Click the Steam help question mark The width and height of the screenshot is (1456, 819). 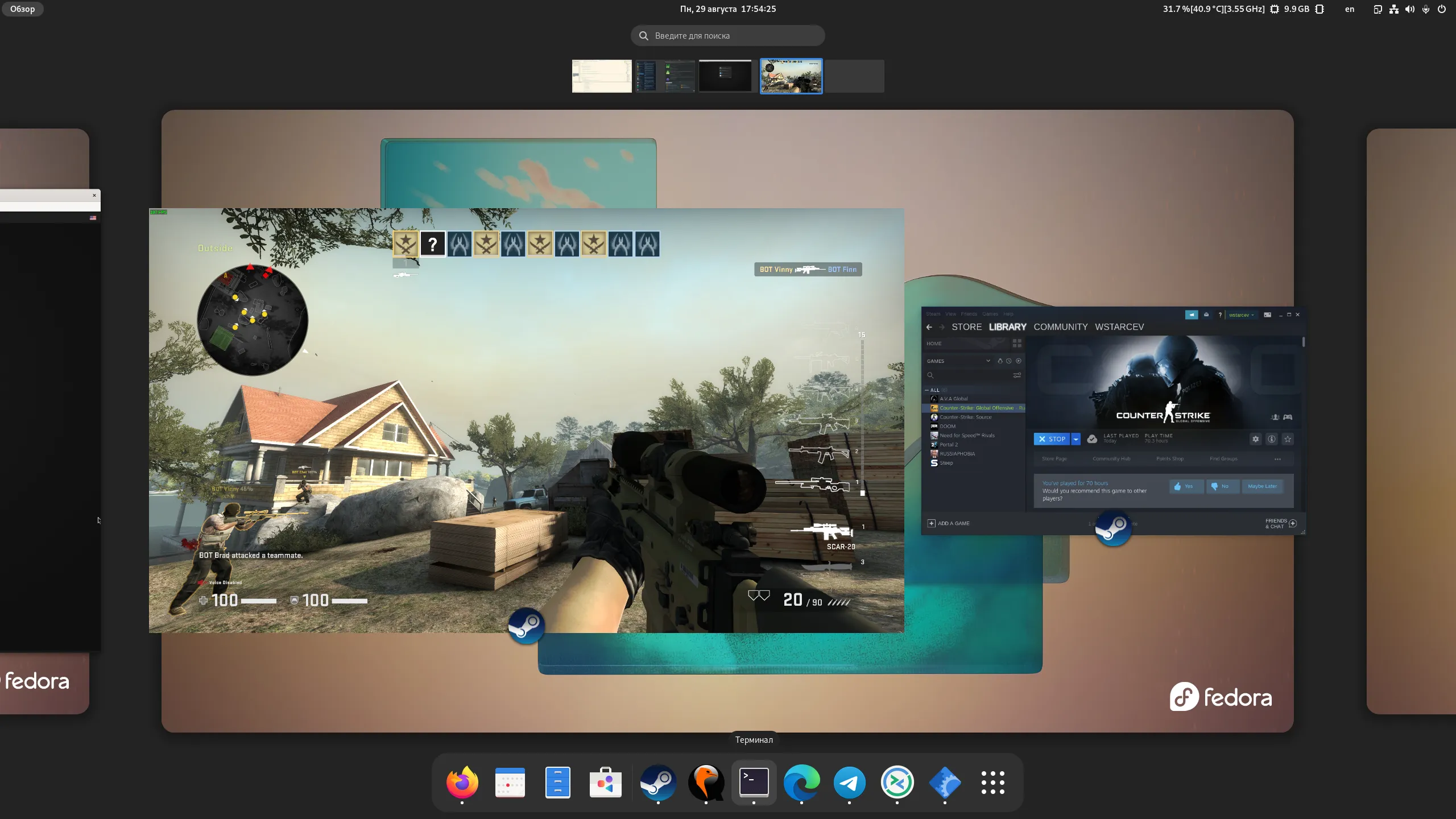pyautogui.click(x=1220, y=315)
